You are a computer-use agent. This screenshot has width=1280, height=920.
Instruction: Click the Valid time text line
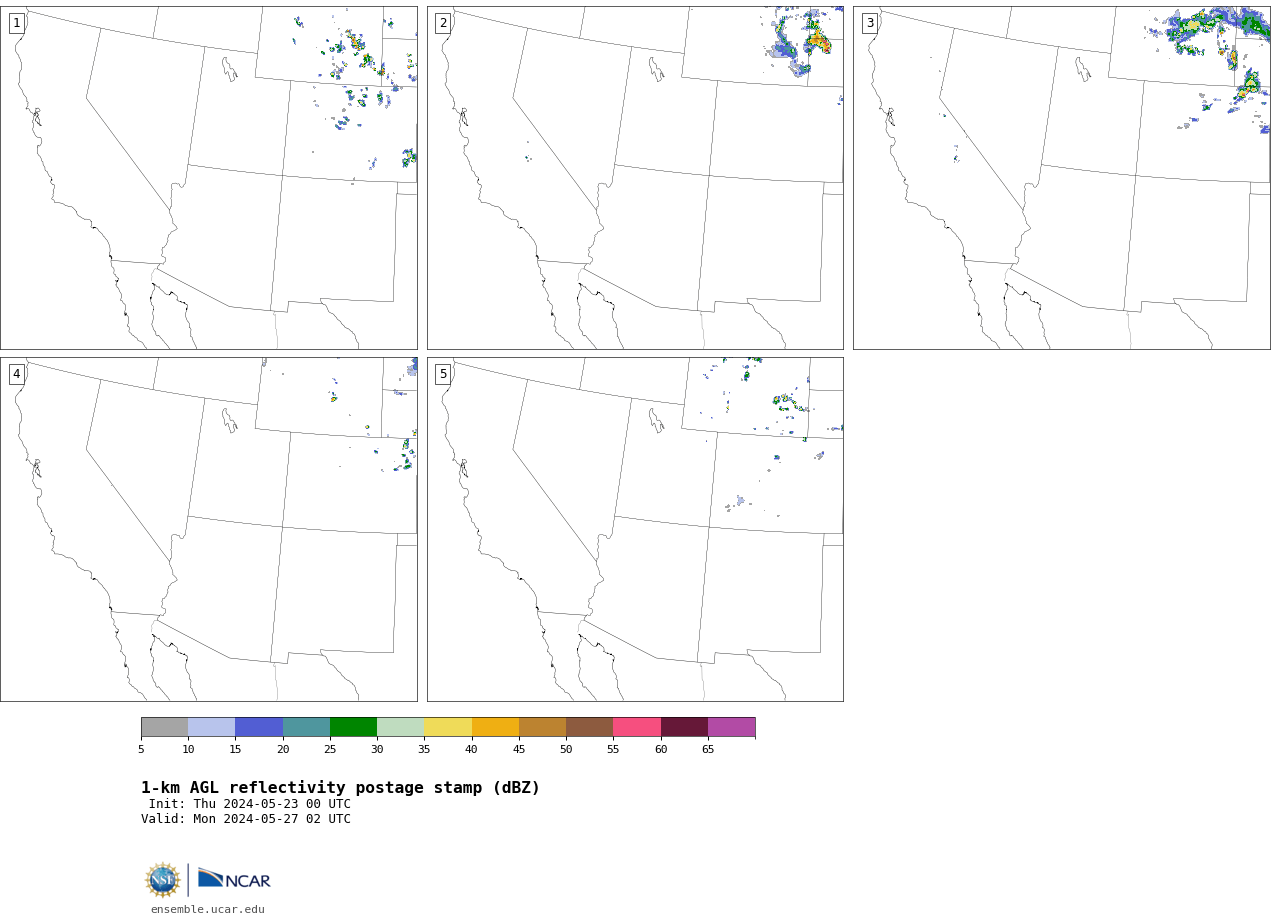coord(246,819)
